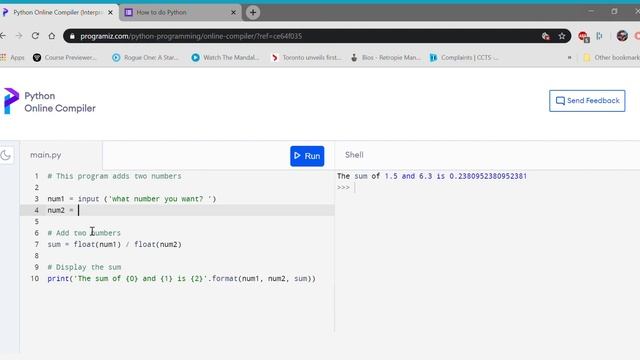This screenshot has height=360, width=640.
Task: Toggle dark mode moon icon
Action: (x=6, y=155)
